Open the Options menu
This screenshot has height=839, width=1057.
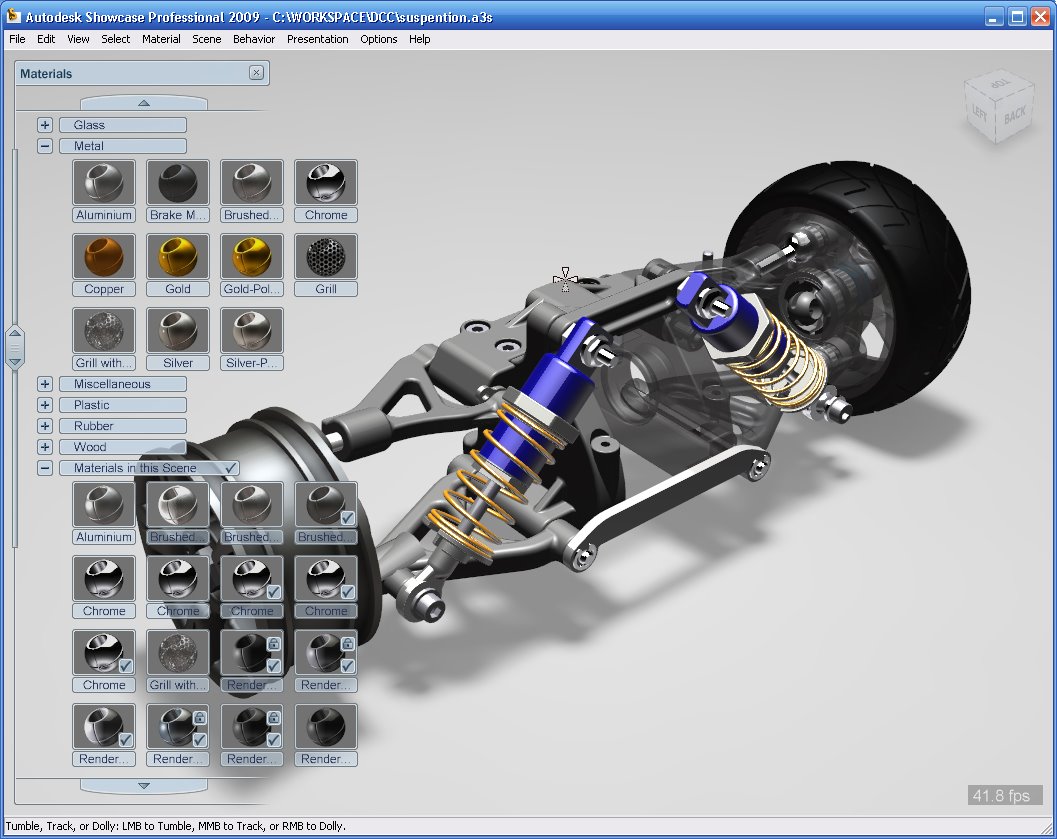pyautogui.click(x=379, y=39)
